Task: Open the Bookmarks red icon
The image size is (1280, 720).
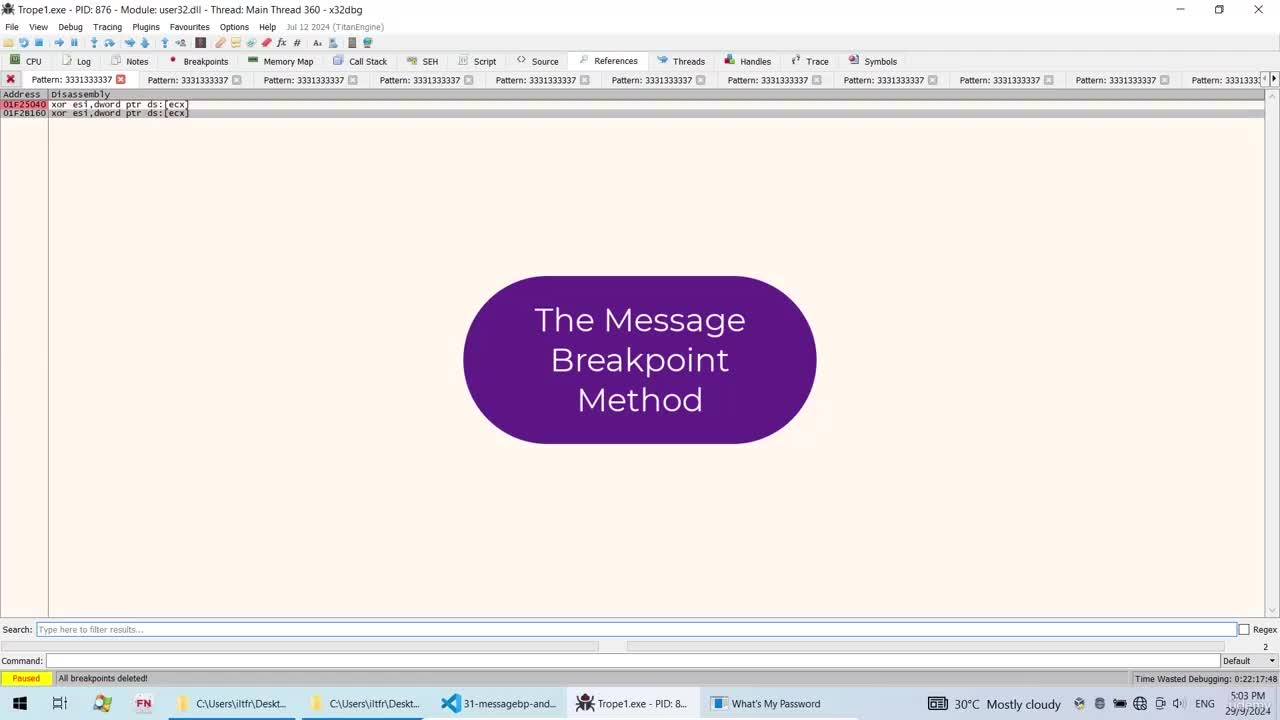Action: (x=266, y=43)
